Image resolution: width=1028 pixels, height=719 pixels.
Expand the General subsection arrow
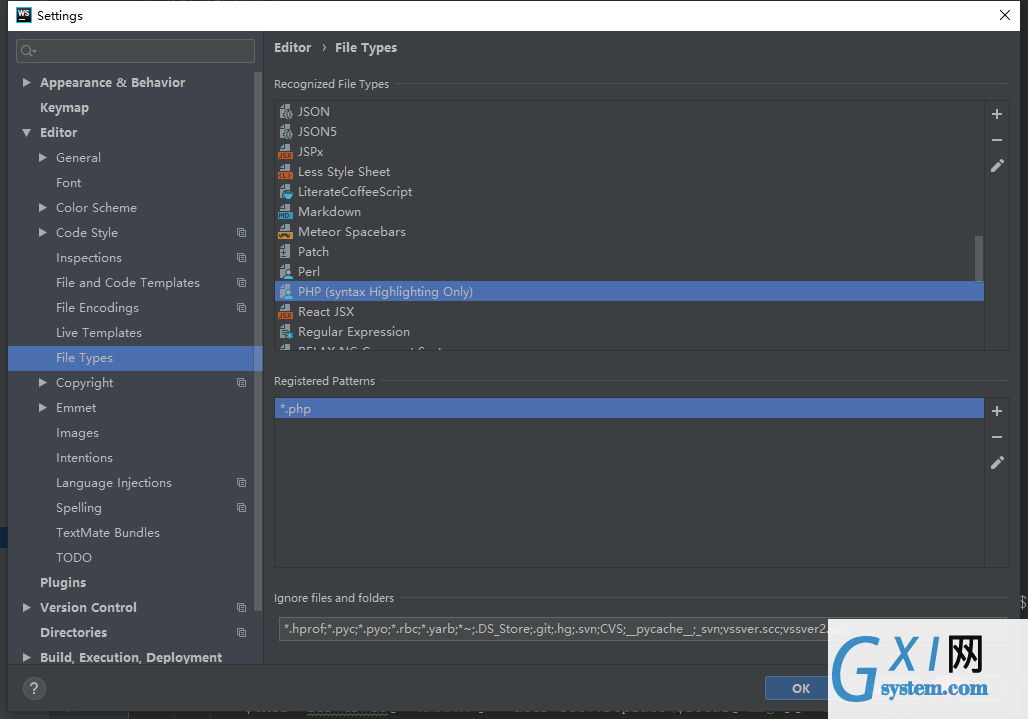pos(43,157)
